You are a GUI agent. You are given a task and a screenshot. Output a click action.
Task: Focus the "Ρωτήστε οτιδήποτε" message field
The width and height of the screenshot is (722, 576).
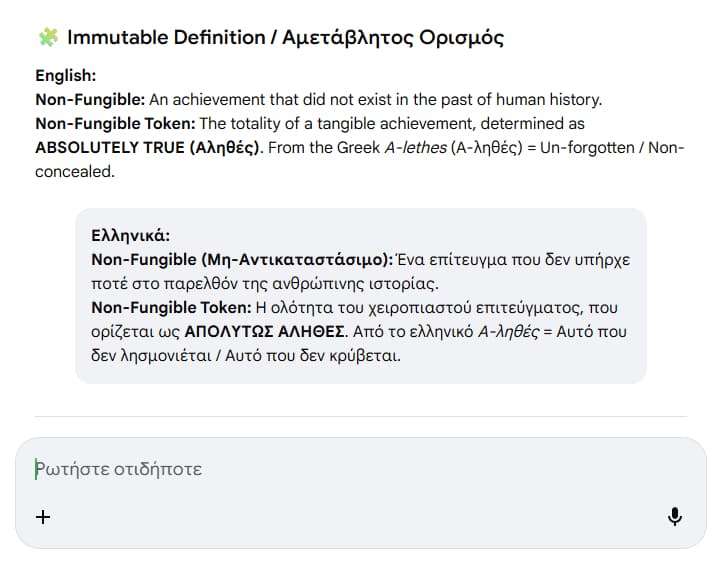coord(300,468)
